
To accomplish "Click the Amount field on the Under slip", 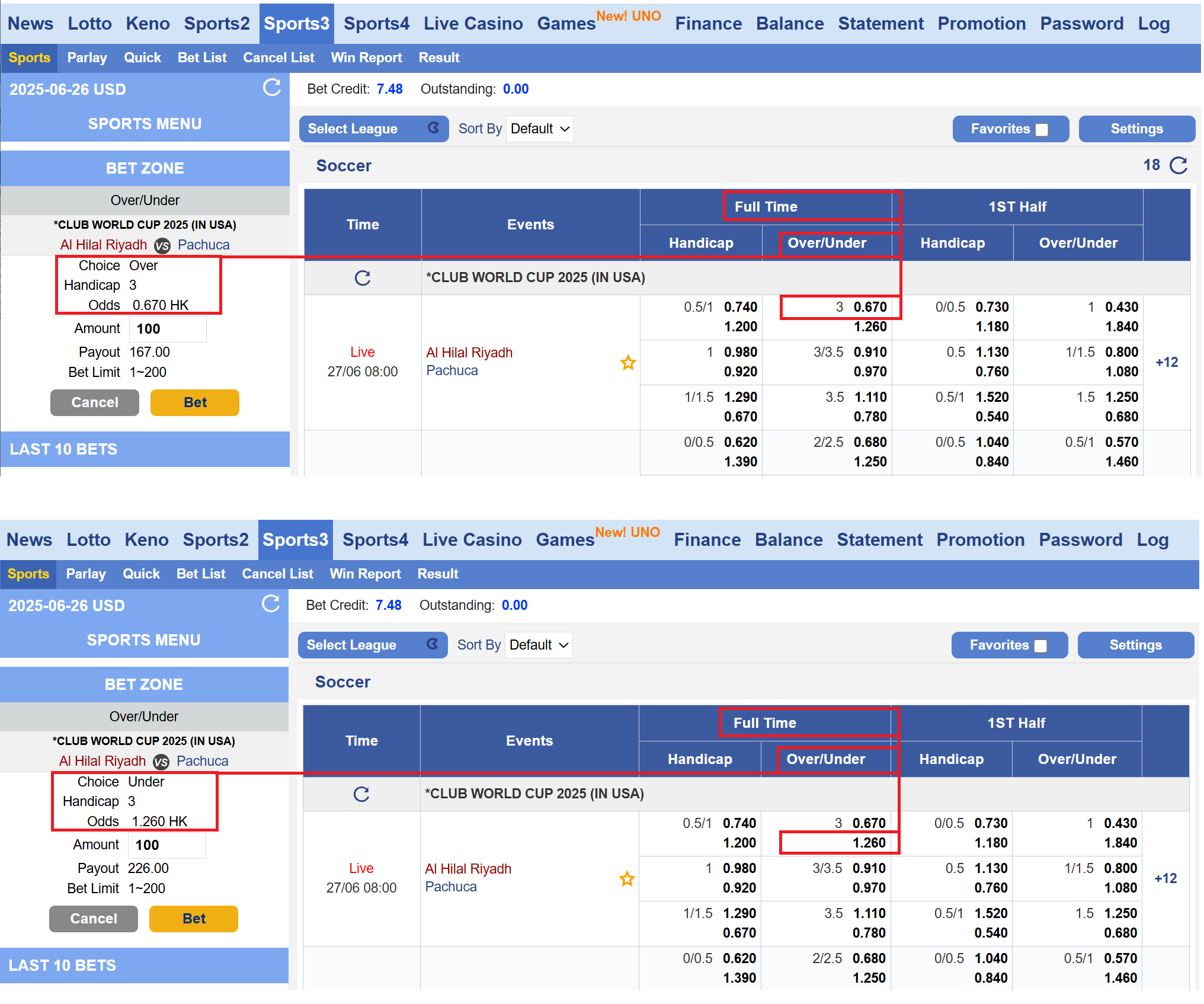I will pos(166,845).
